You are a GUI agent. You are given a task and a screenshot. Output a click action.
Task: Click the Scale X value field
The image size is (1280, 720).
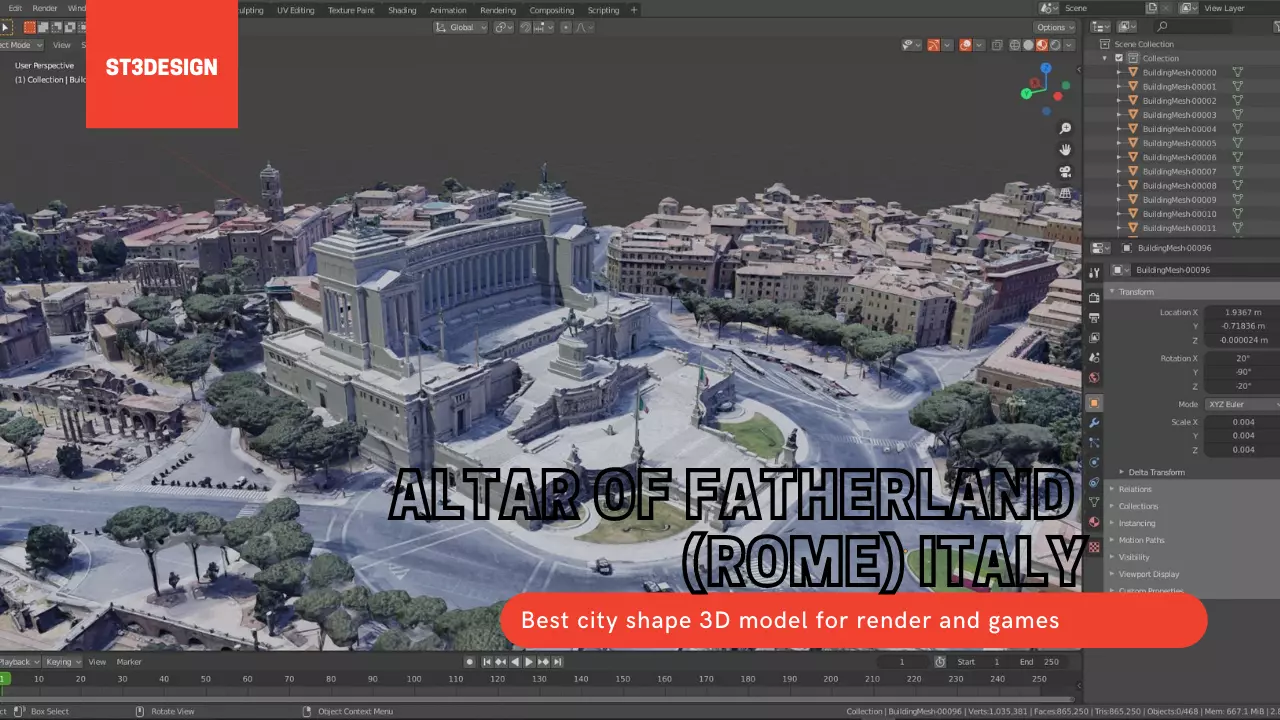pyautogui.click(x=1242, y=421)
